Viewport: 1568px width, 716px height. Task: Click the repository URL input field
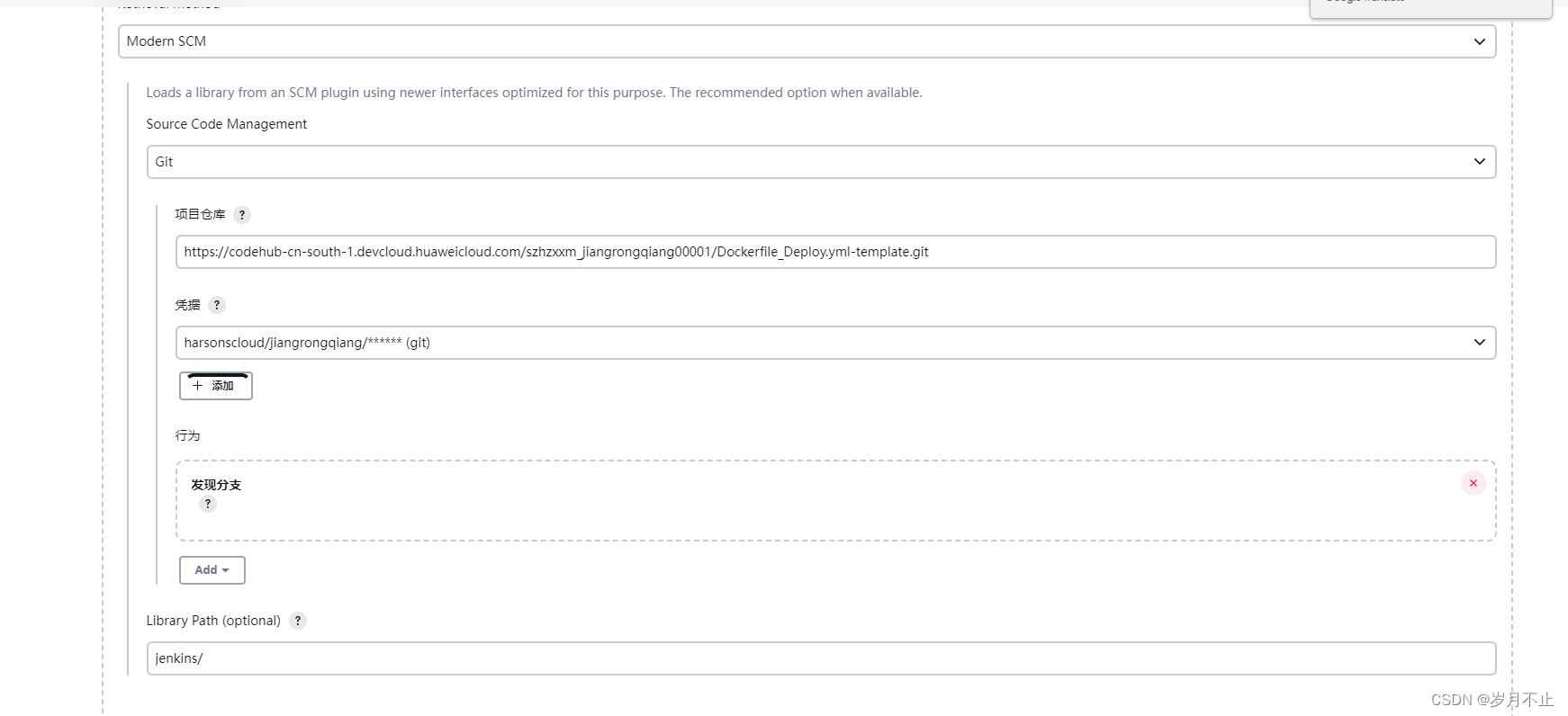pyautogui.click(x=835, y=252)
